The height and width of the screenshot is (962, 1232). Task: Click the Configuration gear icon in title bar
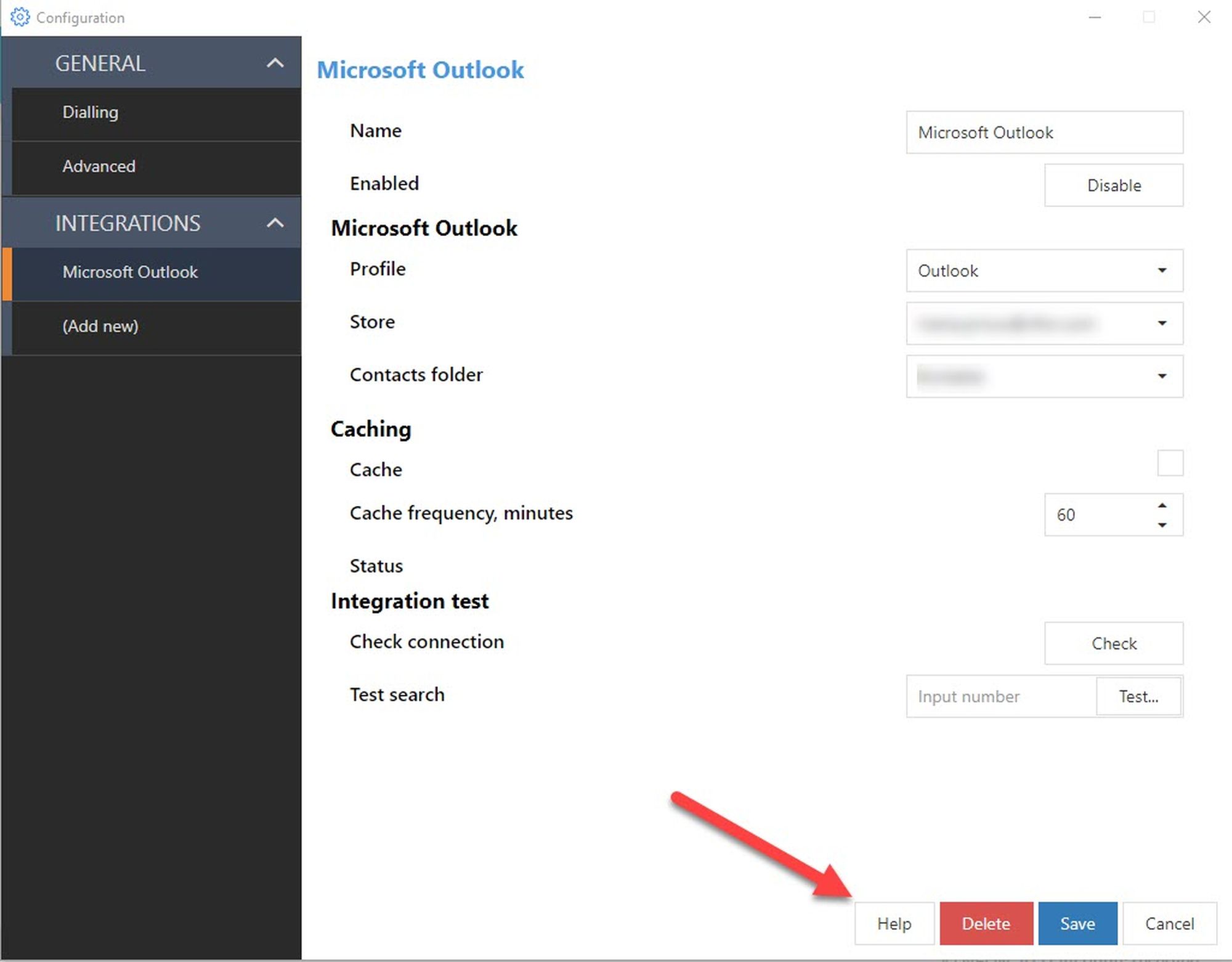coord(20,17)
